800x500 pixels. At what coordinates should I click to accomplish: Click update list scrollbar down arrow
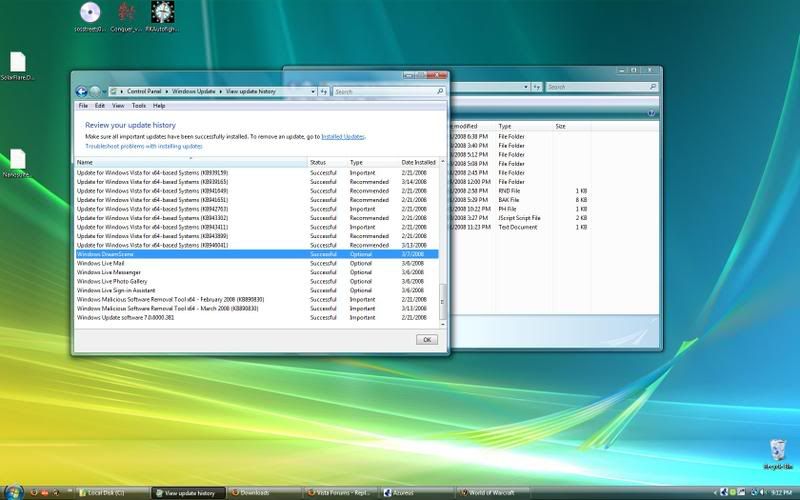442,323
